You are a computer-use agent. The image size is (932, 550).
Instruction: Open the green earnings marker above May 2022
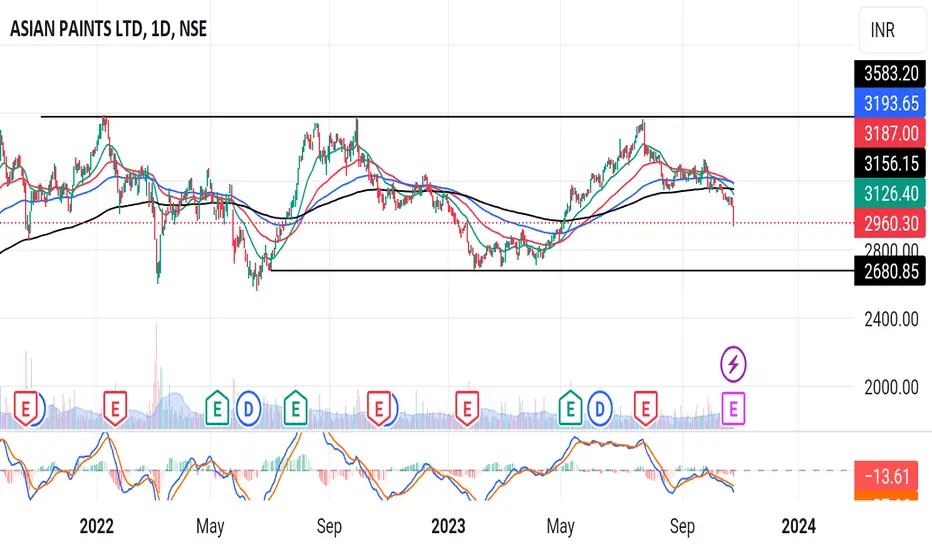[x=217, y=409]
